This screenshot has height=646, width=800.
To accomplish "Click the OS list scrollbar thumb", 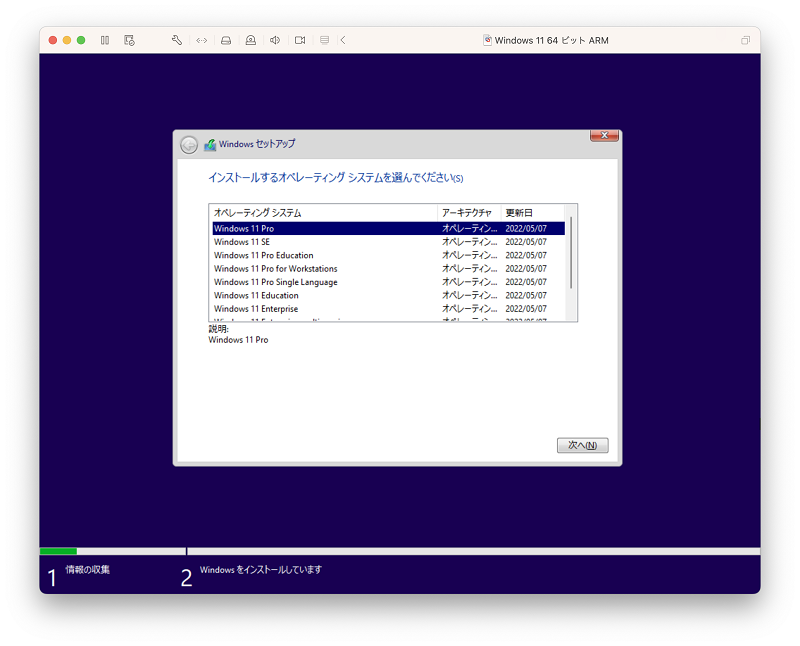I will point(571,253).
